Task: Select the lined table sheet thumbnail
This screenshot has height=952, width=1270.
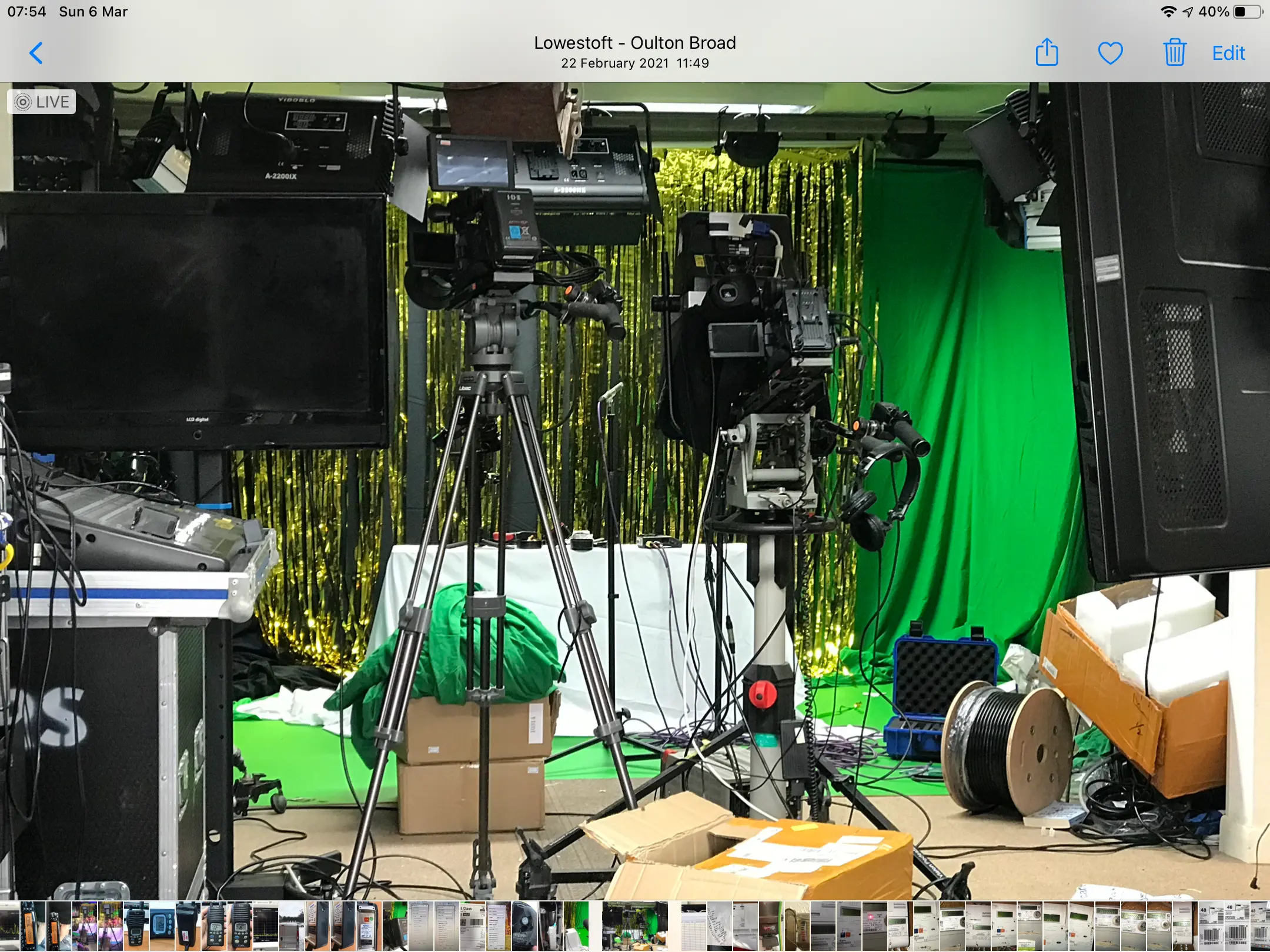Action: pos(693,926)
